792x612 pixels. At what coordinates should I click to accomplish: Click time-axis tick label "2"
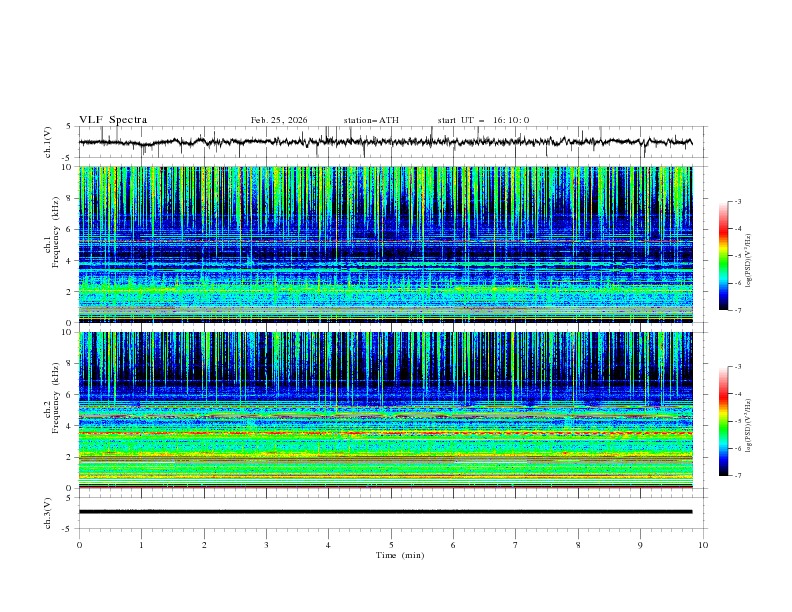point(204,545)
